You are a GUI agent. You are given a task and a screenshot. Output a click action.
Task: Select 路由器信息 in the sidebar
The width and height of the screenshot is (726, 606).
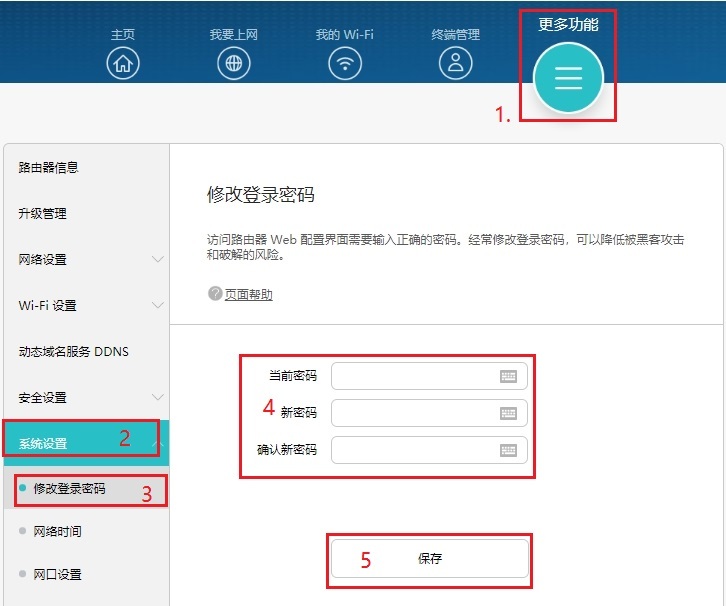click(x=48, y=168)
